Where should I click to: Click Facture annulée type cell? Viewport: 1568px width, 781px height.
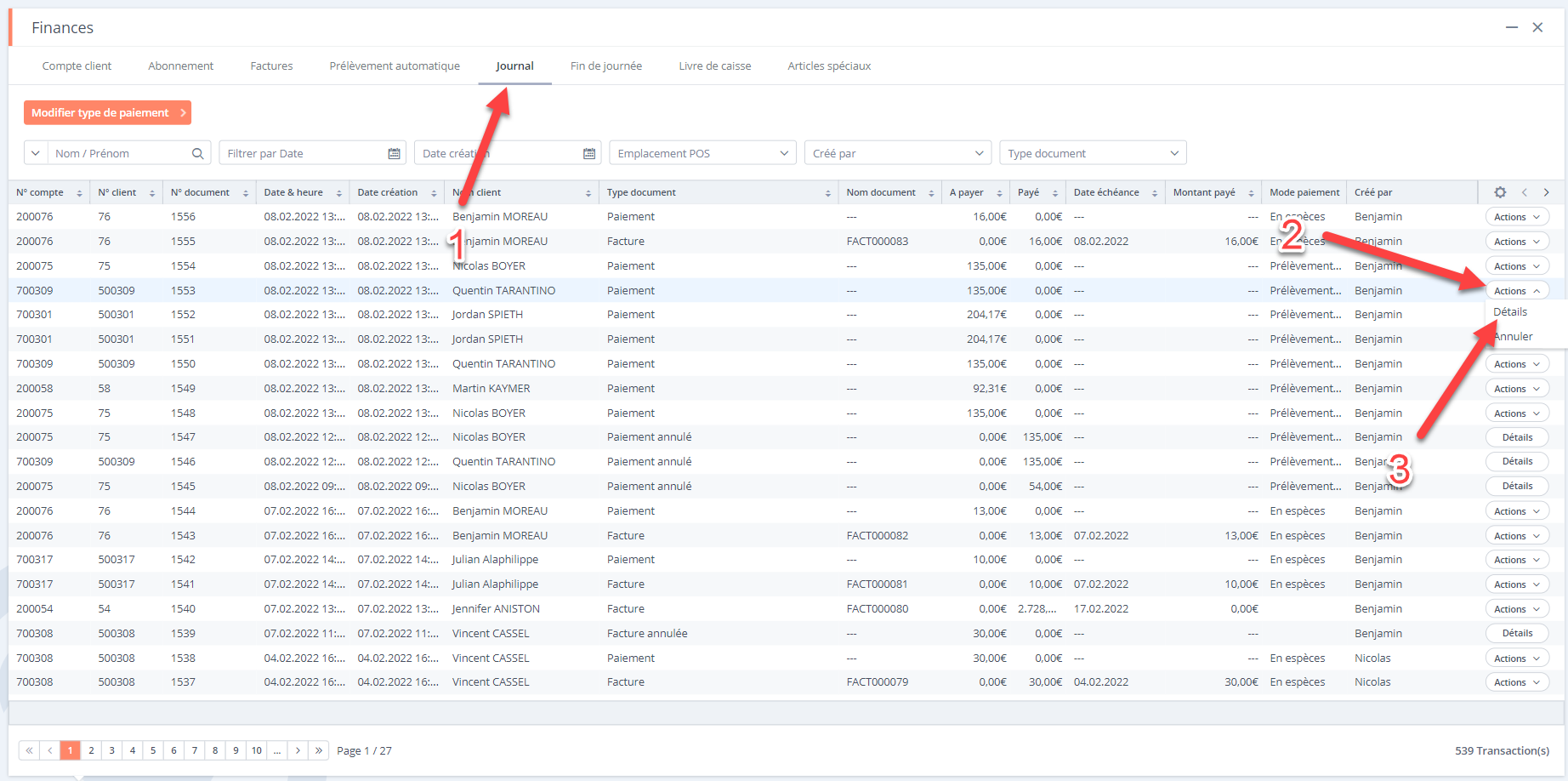coord(647,634)
